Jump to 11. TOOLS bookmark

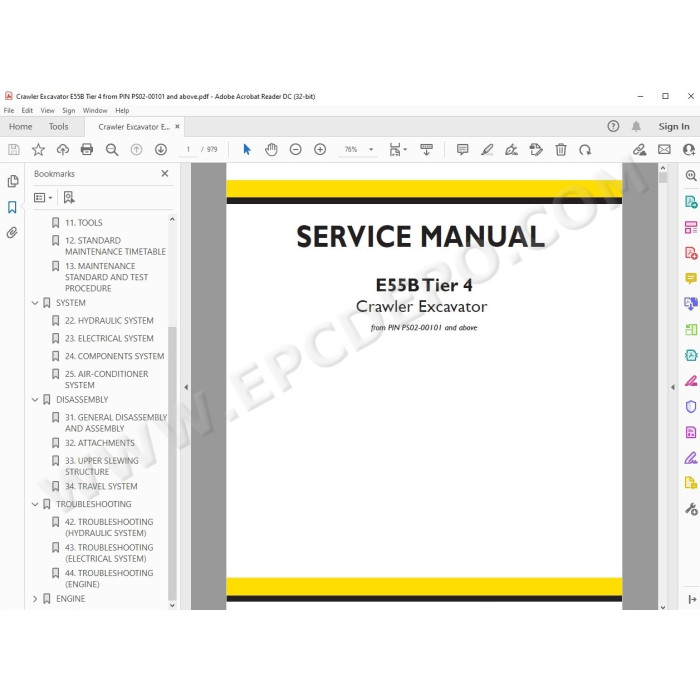pyautogui.click(x=83, y=223)
